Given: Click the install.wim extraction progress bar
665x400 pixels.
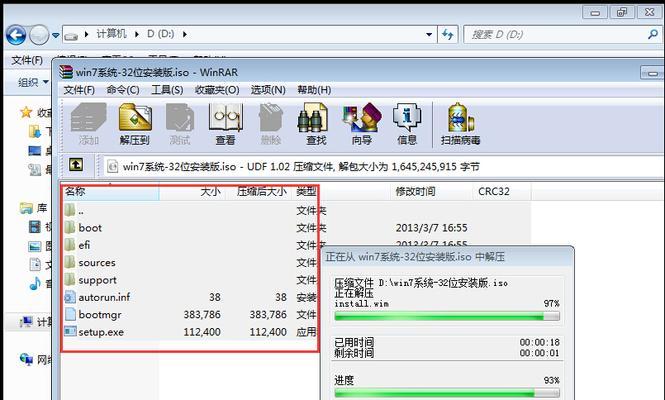Looking at the screenshot, I should (447, 316).
